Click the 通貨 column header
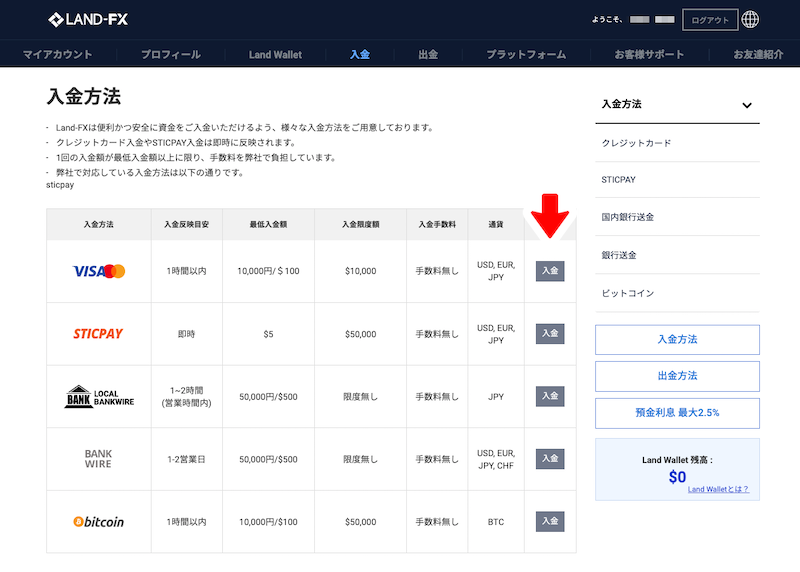The image size is (800, 572). pyautogui.click(x=496, y=225)
